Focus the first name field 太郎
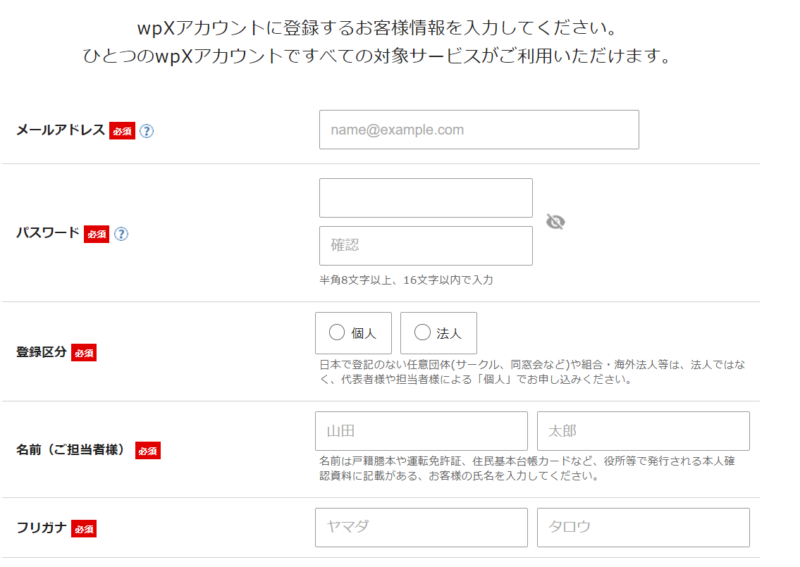Screen dimensions: 800x567 [x=643, y=431]
